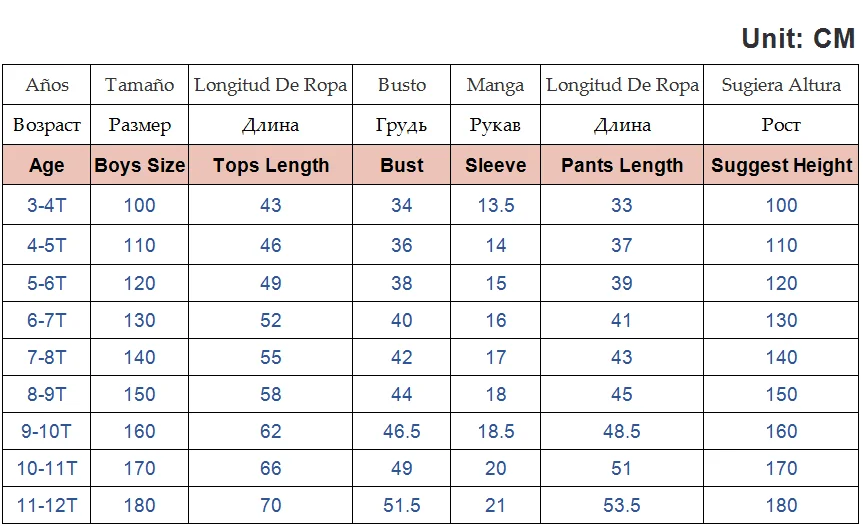The image size is (863, 526).
Task: Click the '3-4T' age row cell
Action: click(x=47, y=206)
